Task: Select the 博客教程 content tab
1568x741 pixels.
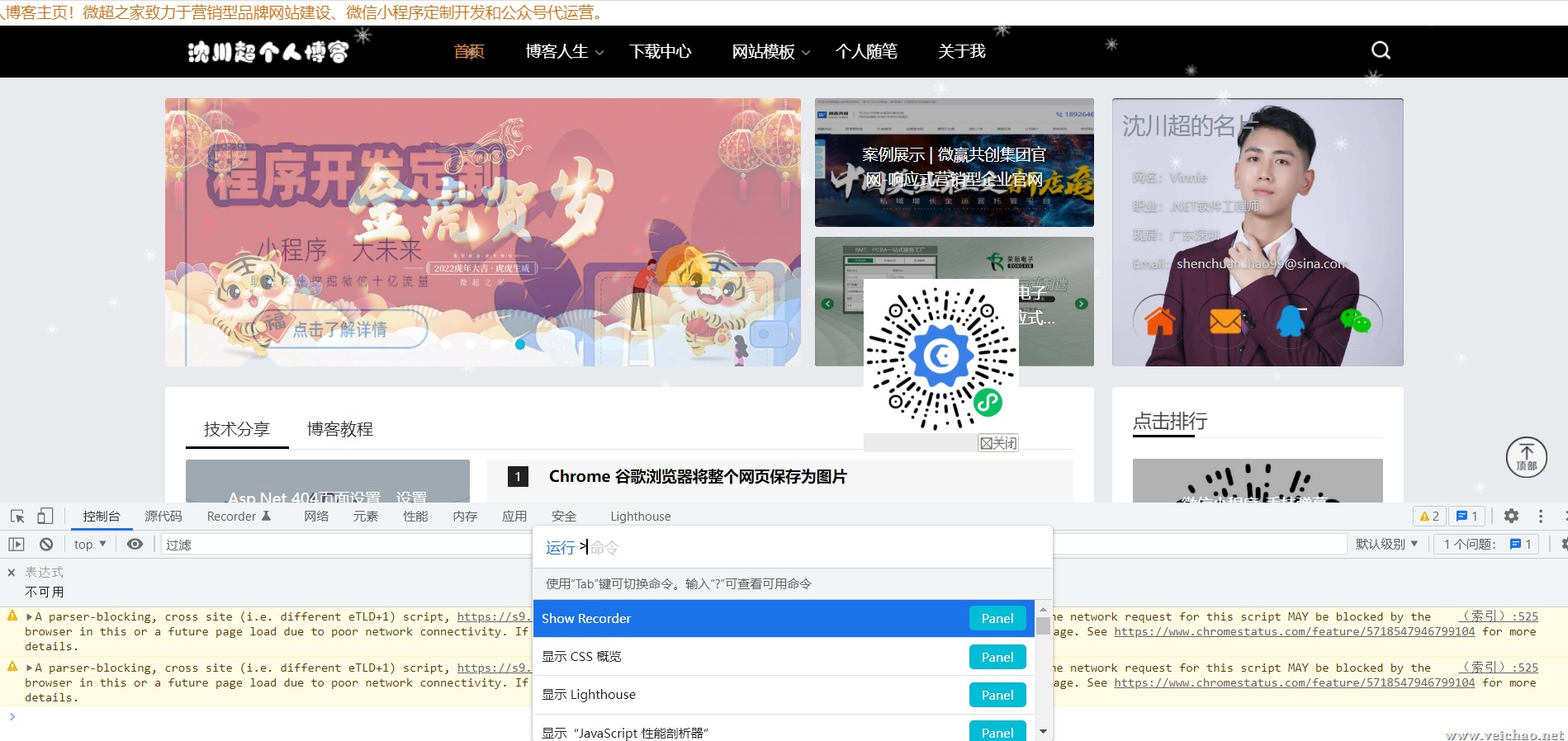Action: tap(340, 429)
